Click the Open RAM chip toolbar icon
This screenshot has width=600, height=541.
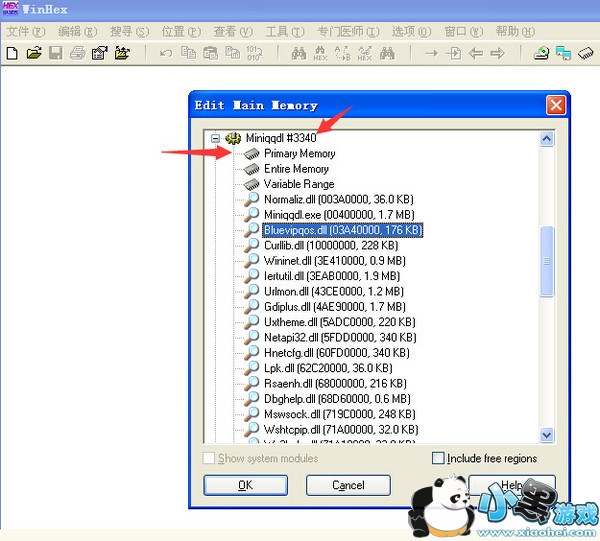585,53
